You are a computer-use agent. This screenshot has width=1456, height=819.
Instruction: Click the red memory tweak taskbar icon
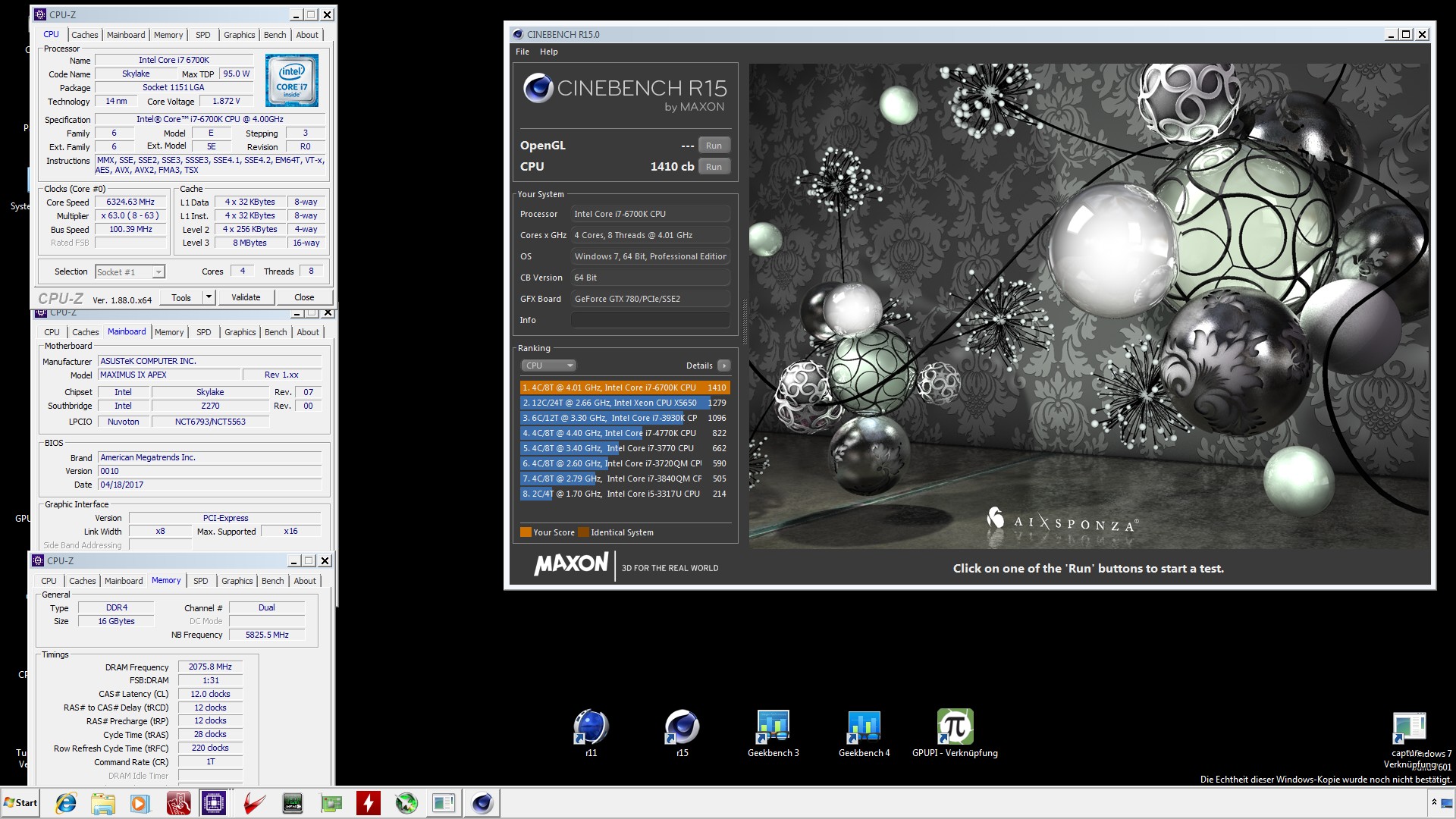(178, 803)
